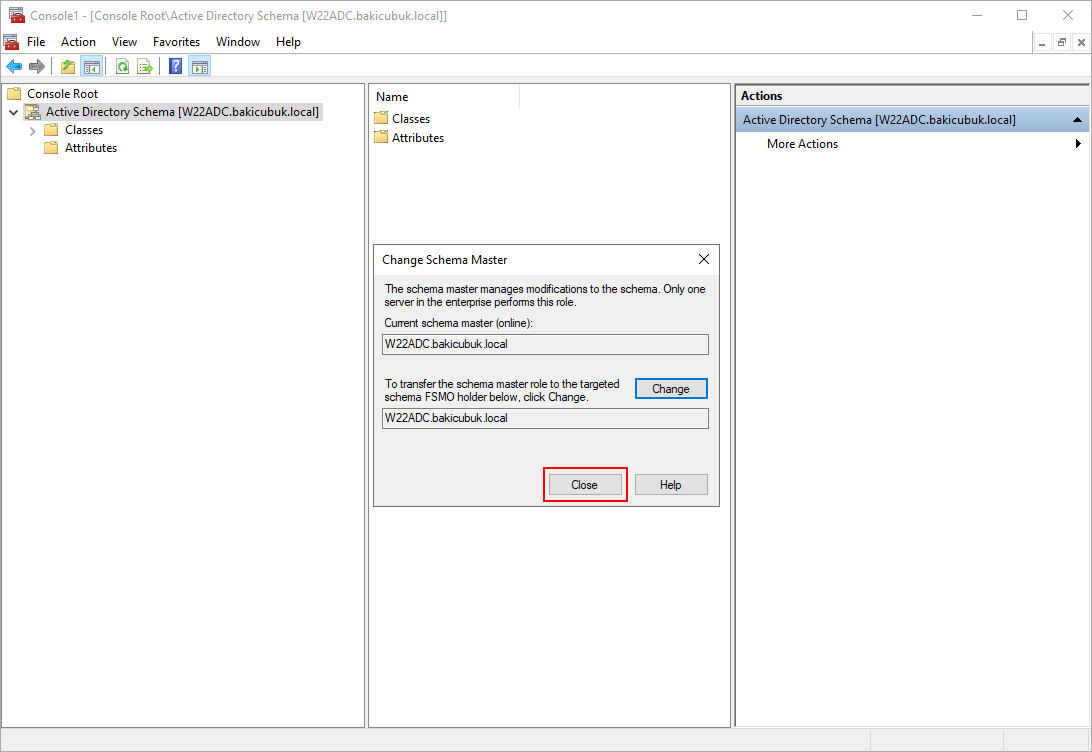
Task: Go back with the blue Back arrow
Action: click(x=14, y=67)
